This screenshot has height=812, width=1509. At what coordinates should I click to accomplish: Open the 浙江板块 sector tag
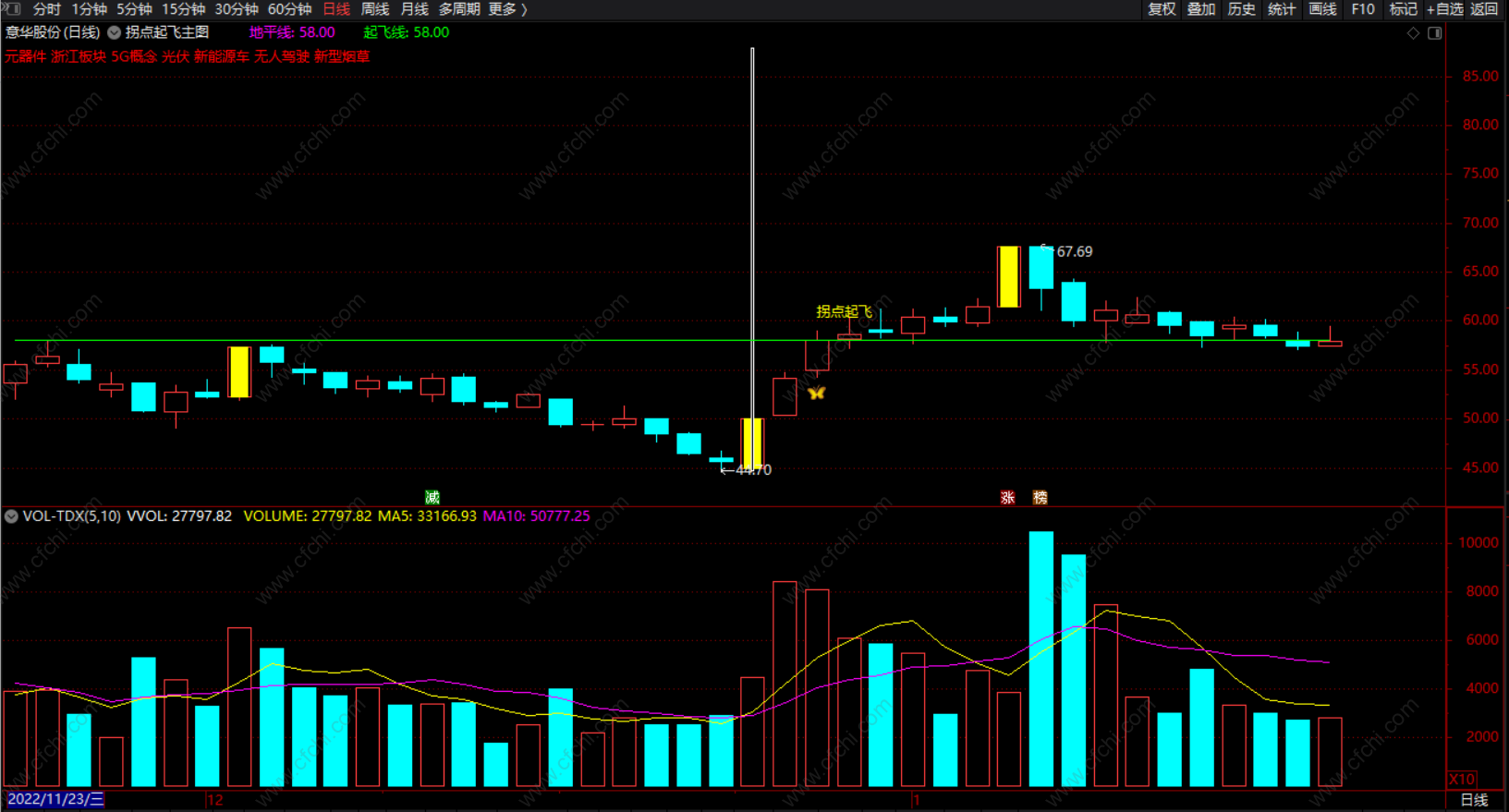79,56
